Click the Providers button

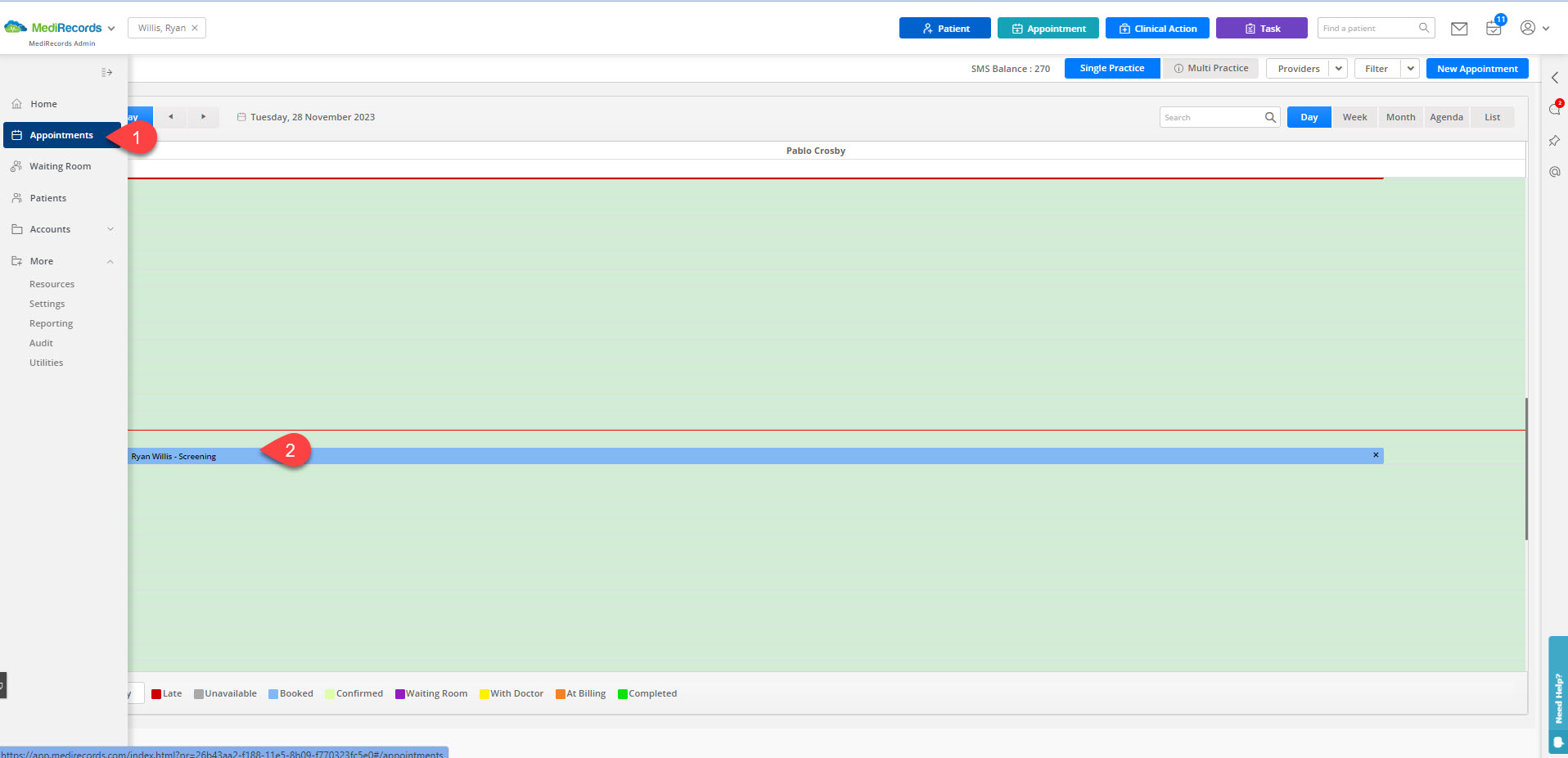point(1298,69)
